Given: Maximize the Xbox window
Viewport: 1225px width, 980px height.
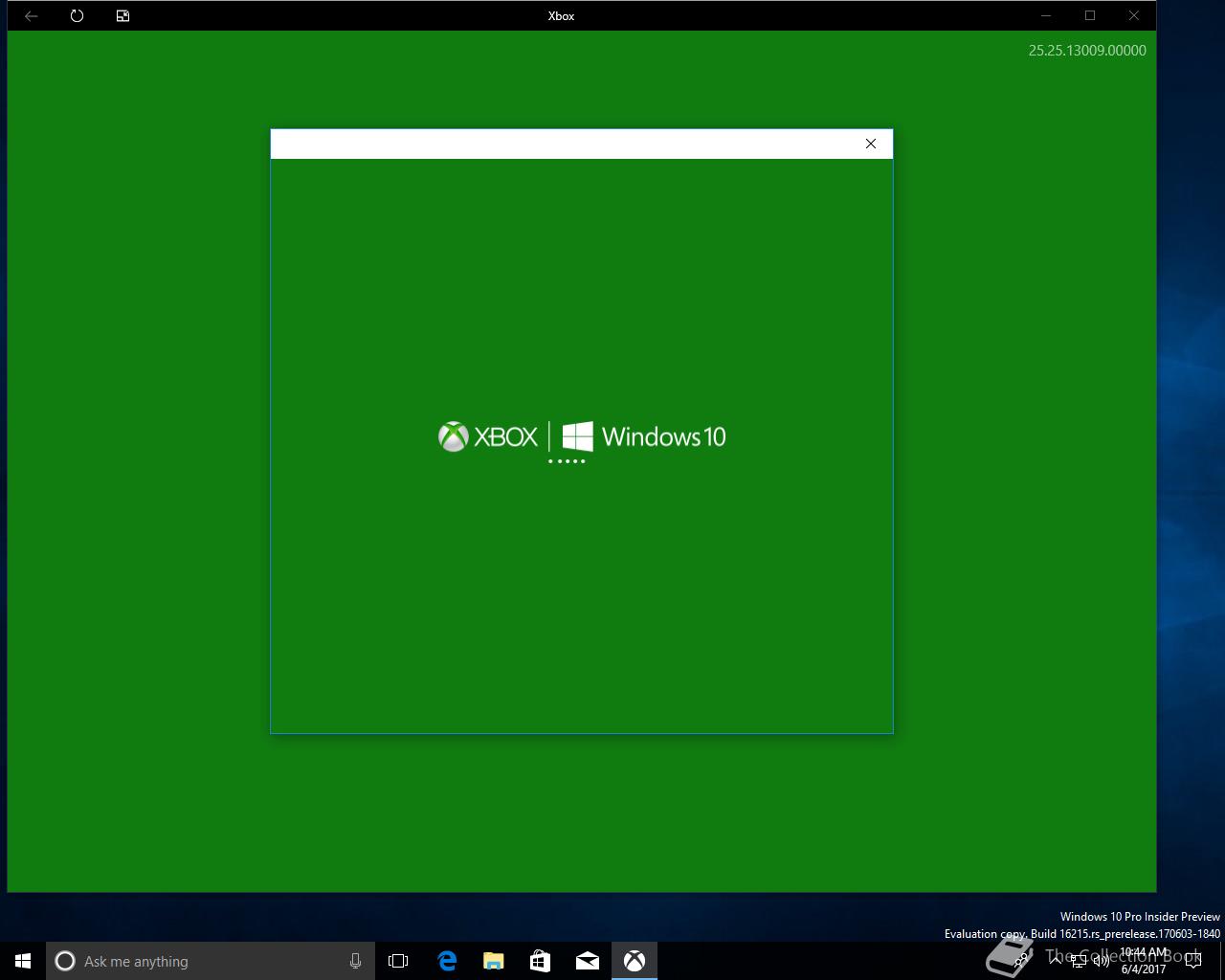Looking at the screenshot, I should click(1090, 15).
